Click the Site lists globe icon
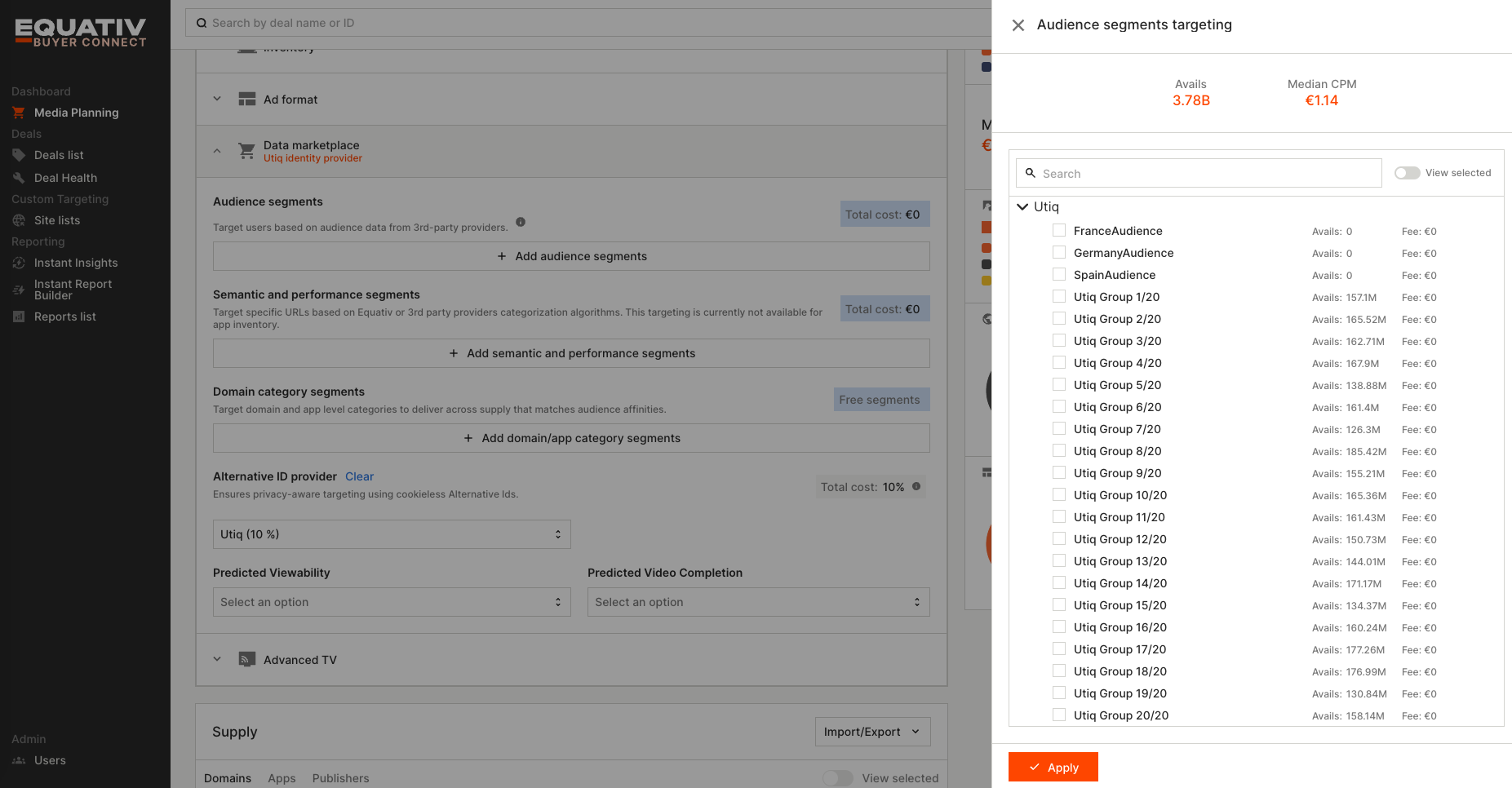The image size is (1512, 788). (19, 220)
